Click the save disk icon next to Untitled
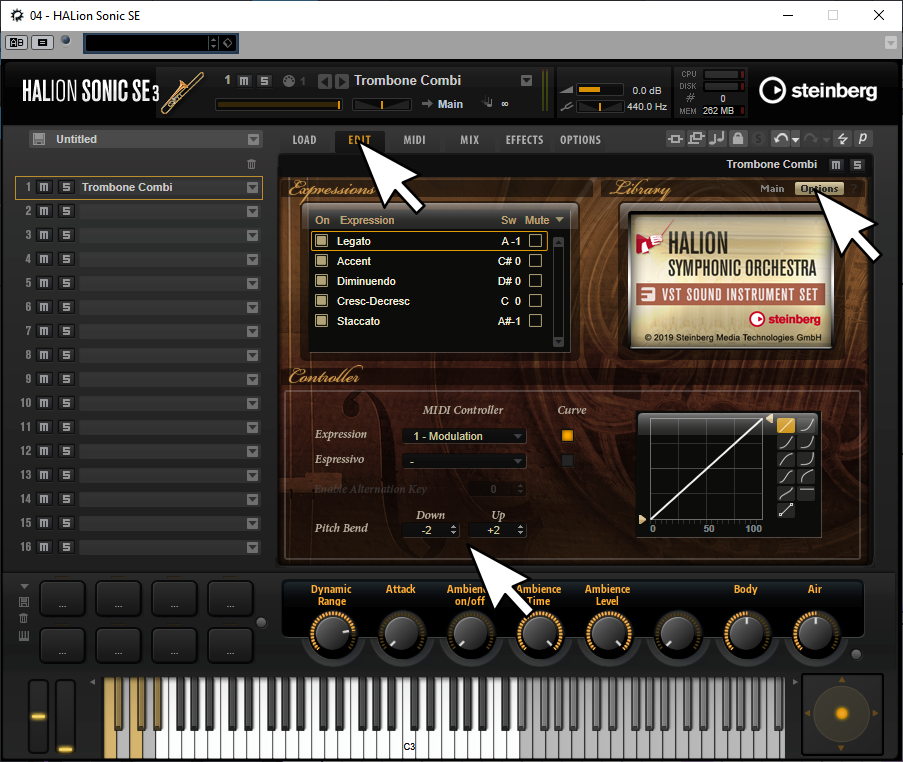This screenshot has width=903, height=762. 39,139
